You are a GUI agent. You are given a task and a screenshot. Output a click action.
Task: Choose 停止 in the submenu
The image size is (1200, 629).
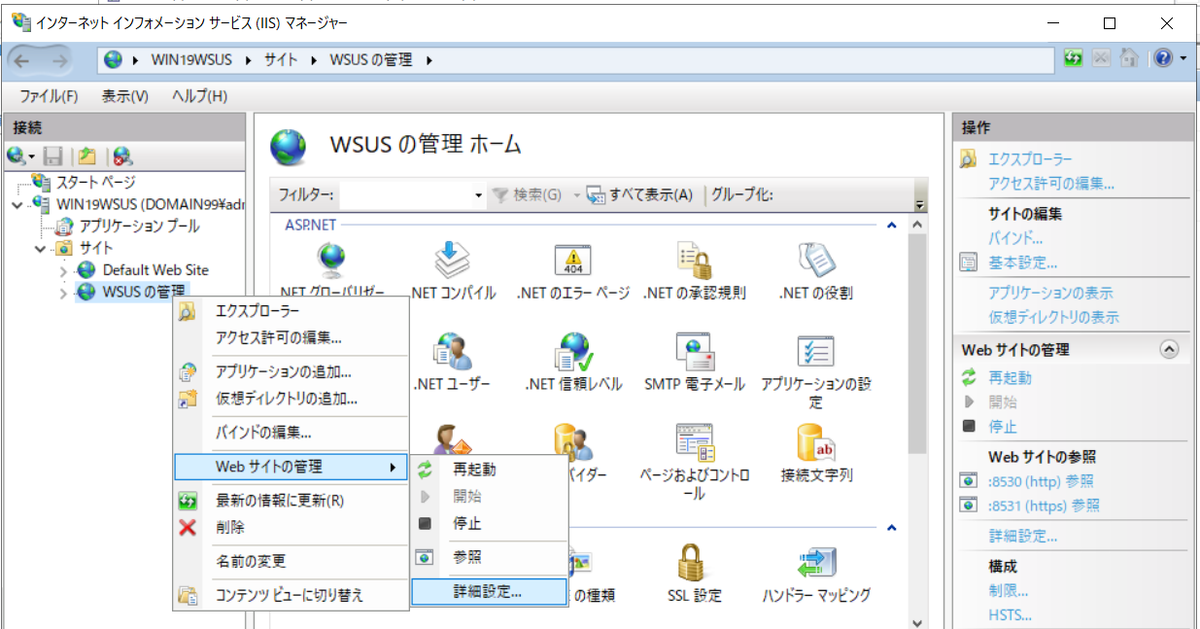pyautogui.click(x=489, y=523)
